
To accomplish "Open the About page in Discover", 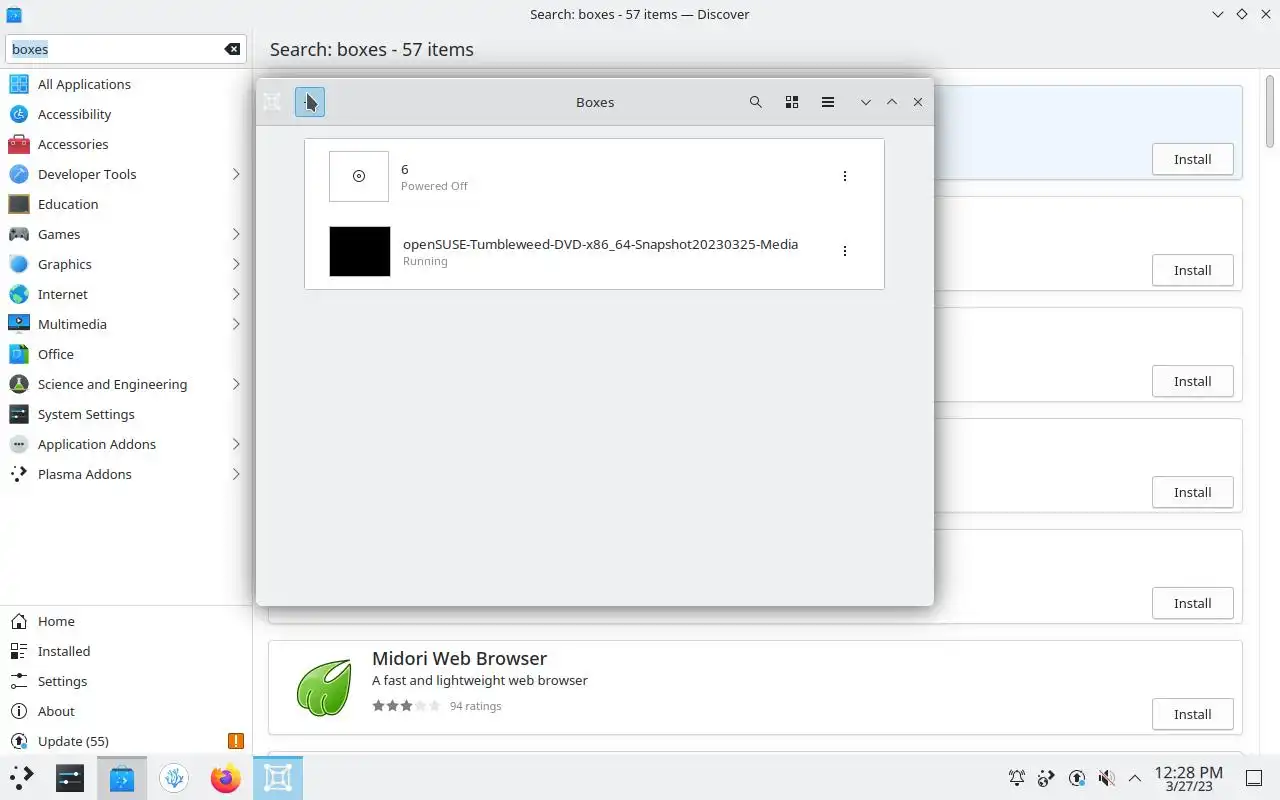I will (126, 711).
